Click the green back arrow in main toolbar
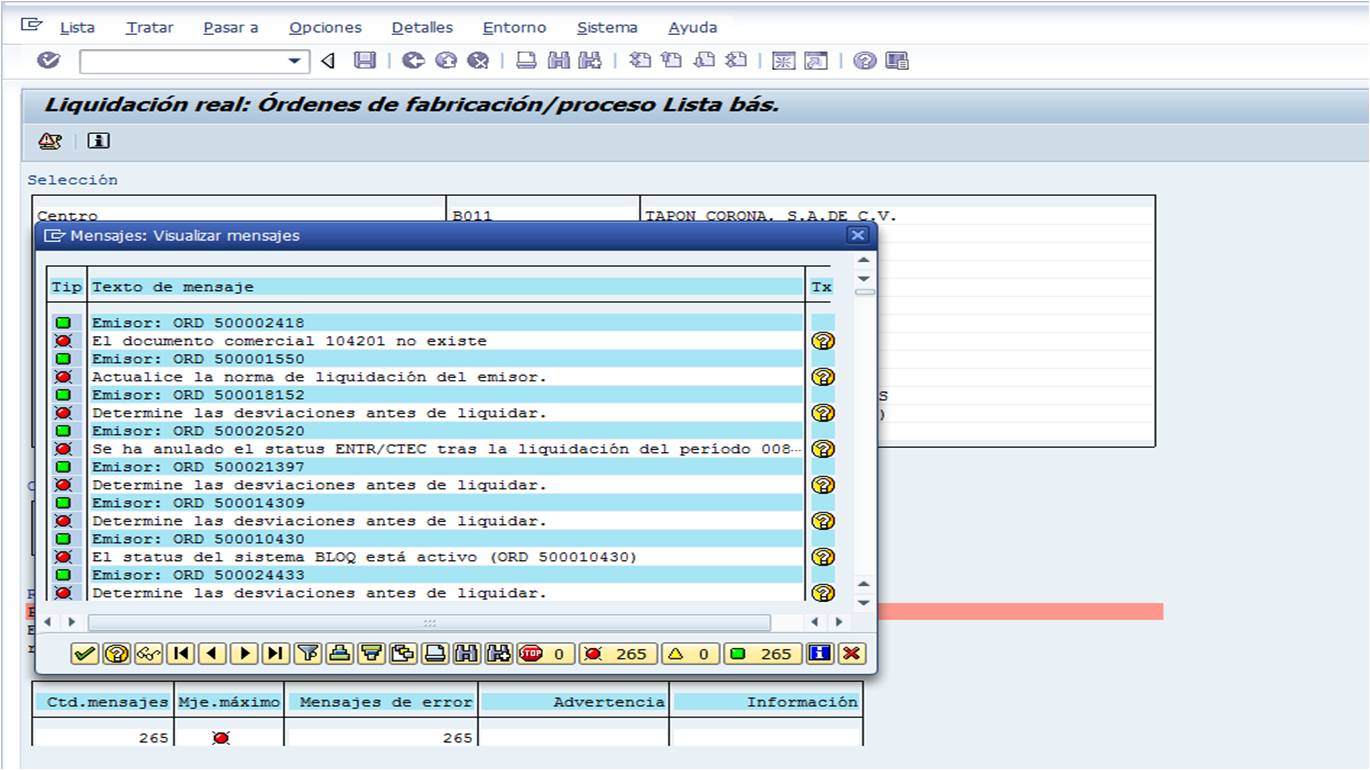The width and height of the screenshot is (1370, 770). [x=413, y=61]
